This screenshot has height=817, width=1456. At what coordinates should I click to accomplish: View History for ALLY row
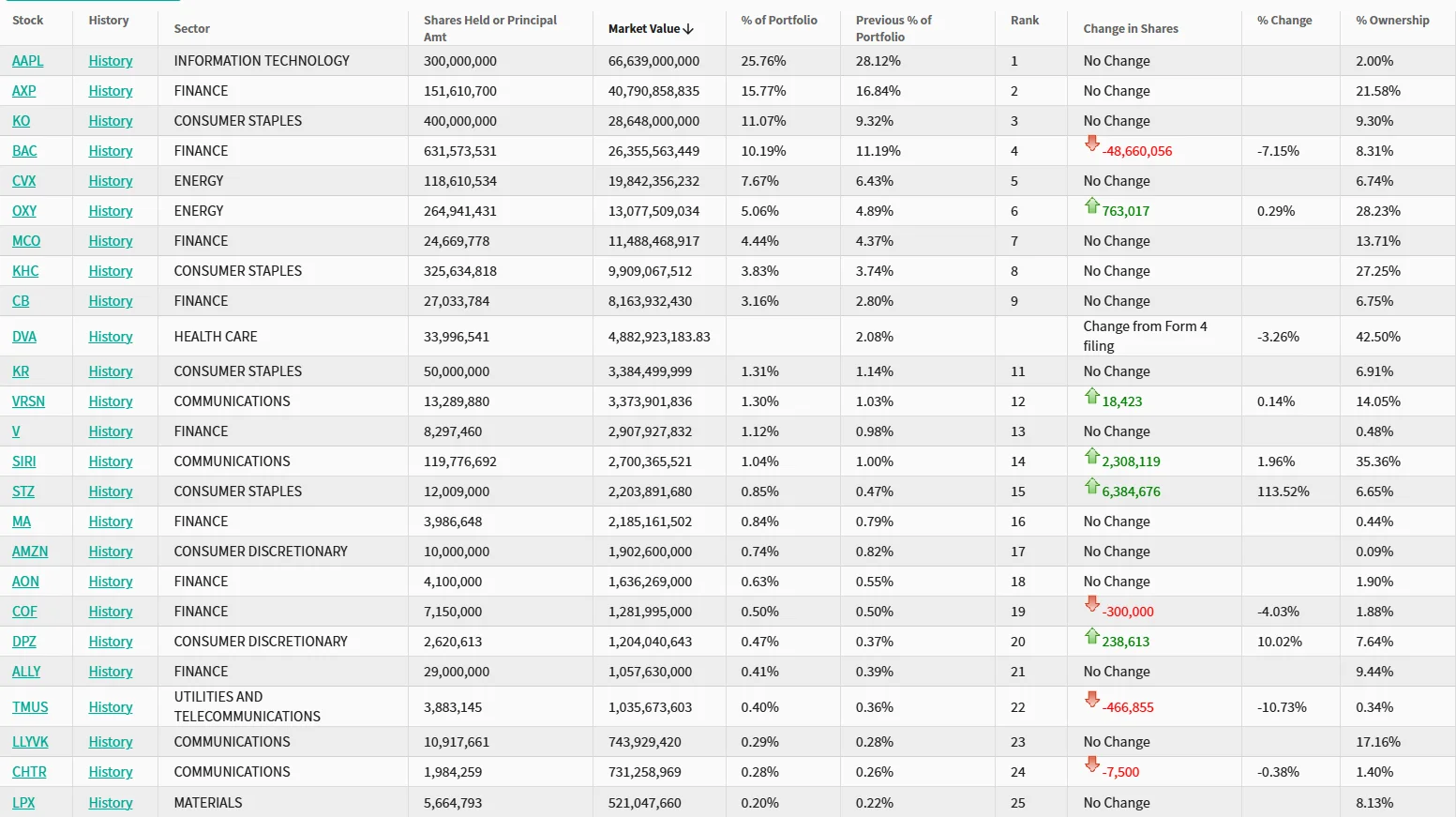pos(111,672)
